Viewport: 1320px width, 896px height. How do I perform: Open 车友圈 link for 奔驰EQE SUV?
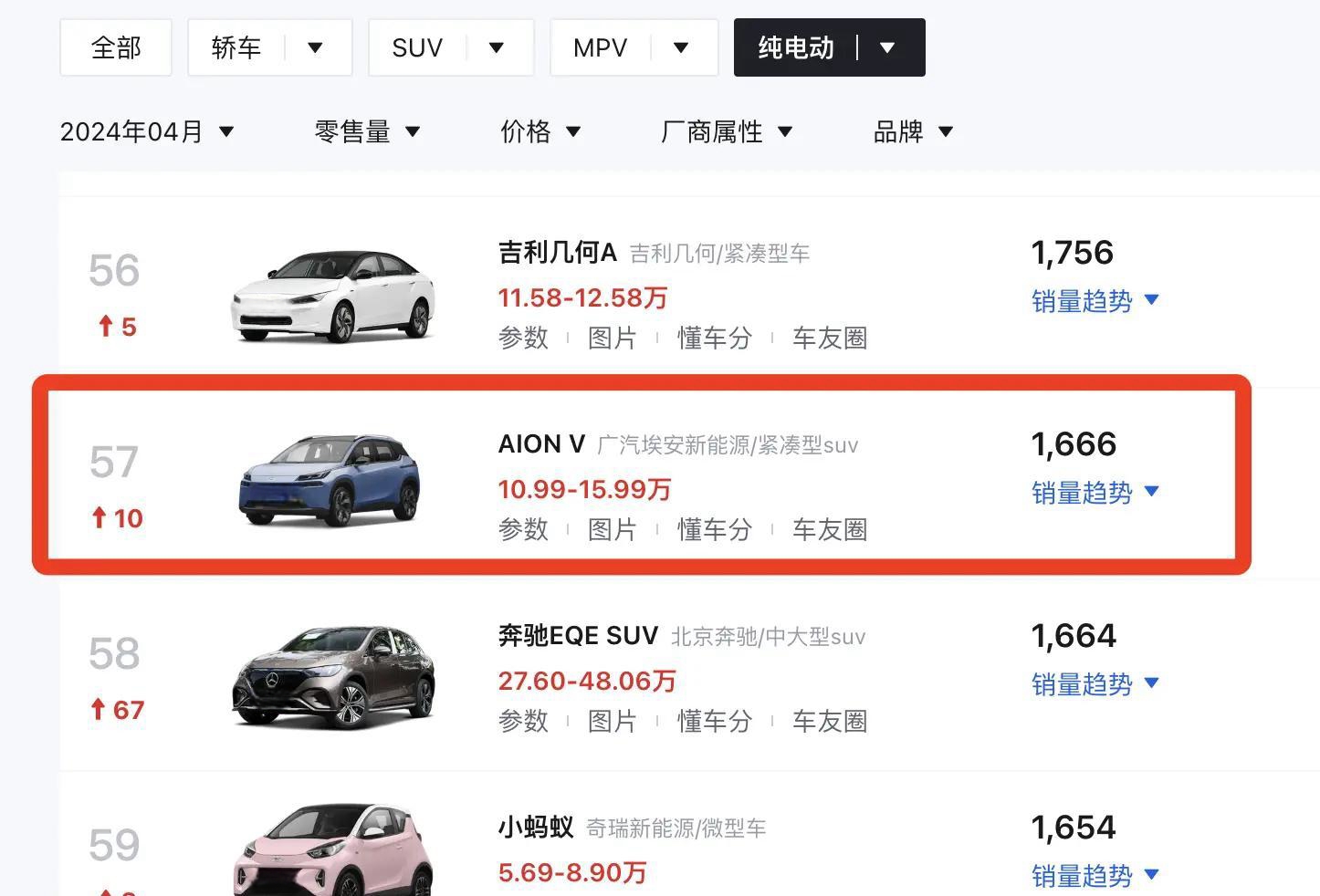click(829, 721)
